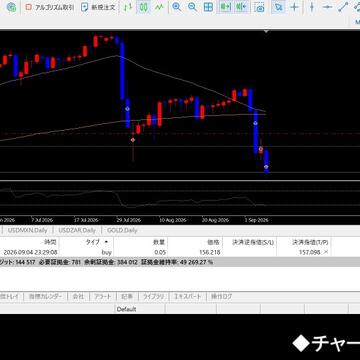Open the tile windows grid icon
360x360 pixels.
point(208,7)
